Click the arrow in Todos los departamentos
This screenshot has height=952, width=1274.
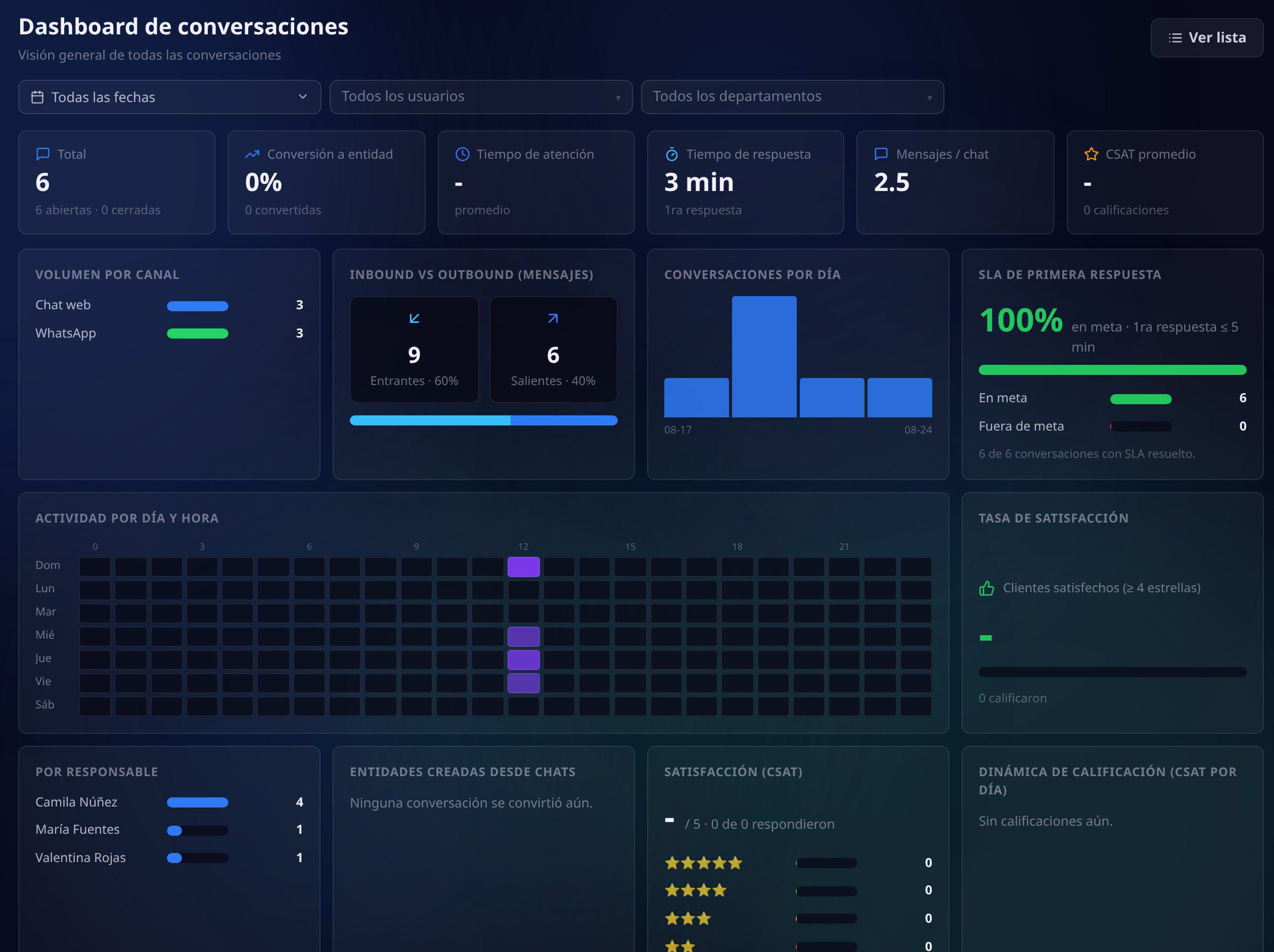tap(929, 98)
